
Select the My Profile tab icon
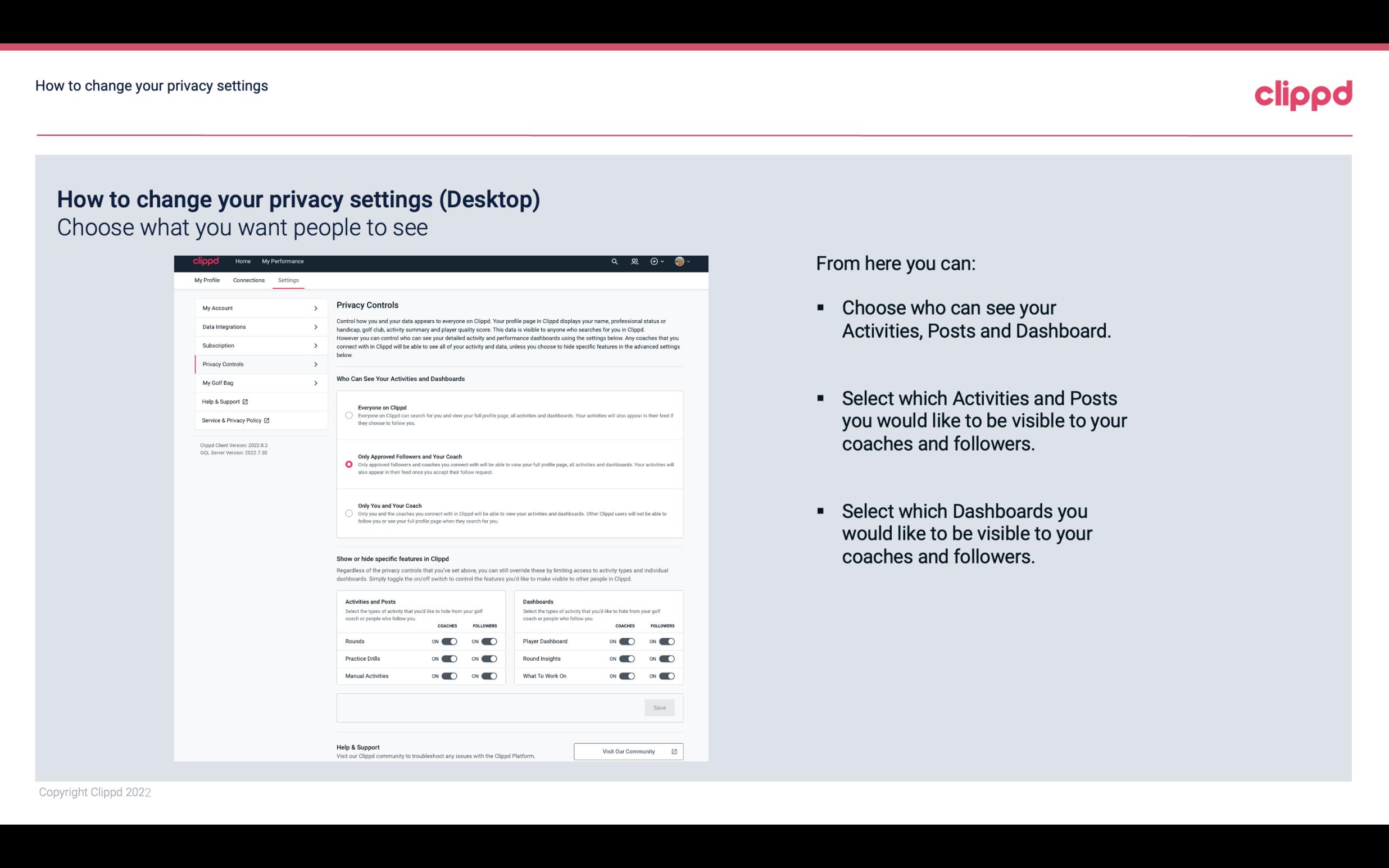206,280
